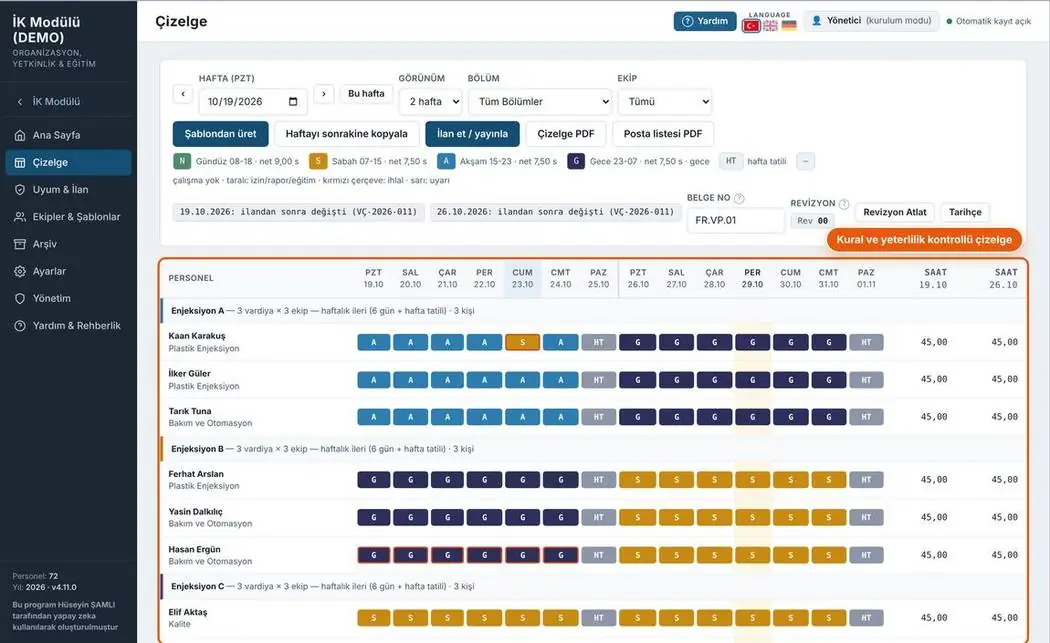The width and height of the screenshot is (1050, 643).
Task: Open Ekipler & Şablonlar people icon
Action: pos(20,217)
